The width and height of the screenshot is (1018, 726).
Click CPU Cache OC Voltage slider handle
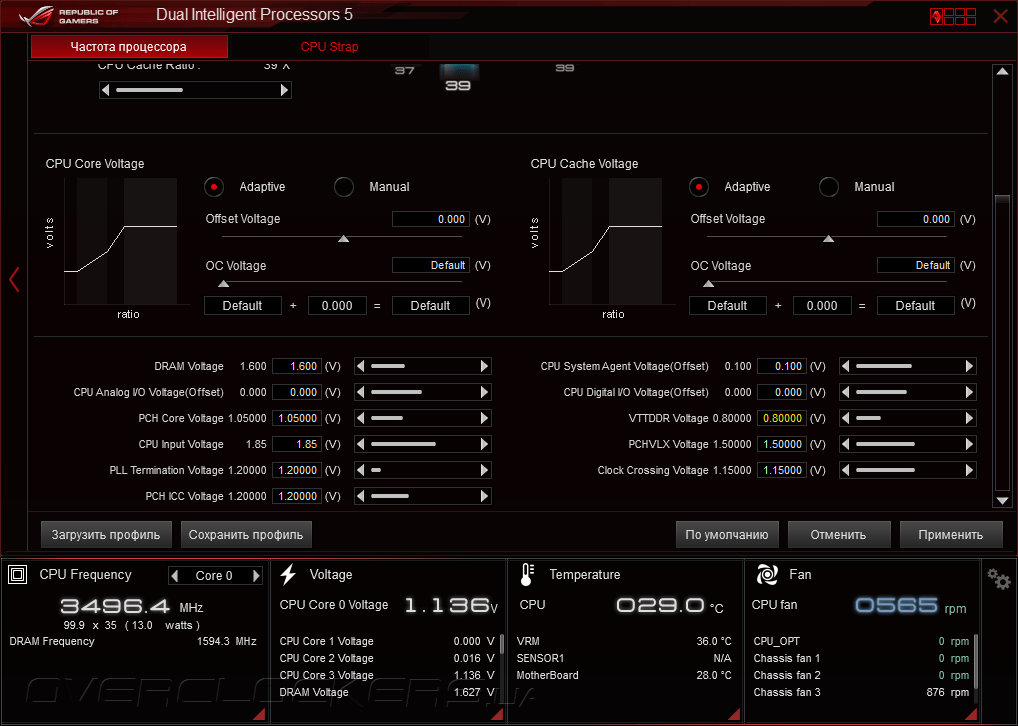709,284
